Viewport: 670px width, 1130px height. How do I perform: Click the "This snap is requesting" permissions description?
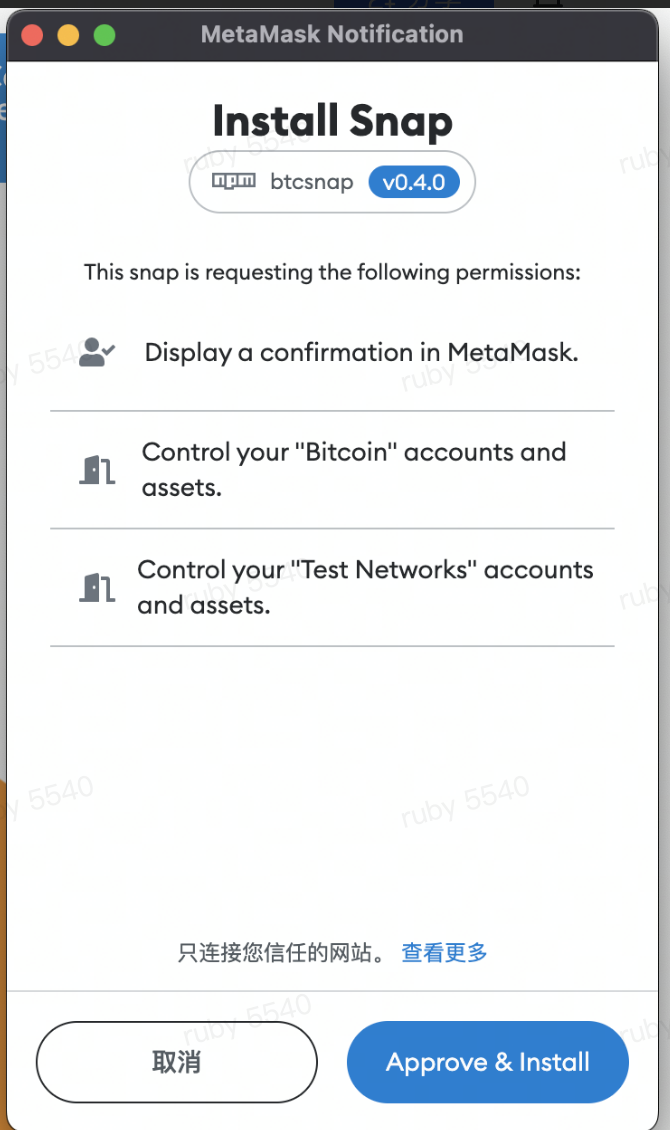(332, 272)
